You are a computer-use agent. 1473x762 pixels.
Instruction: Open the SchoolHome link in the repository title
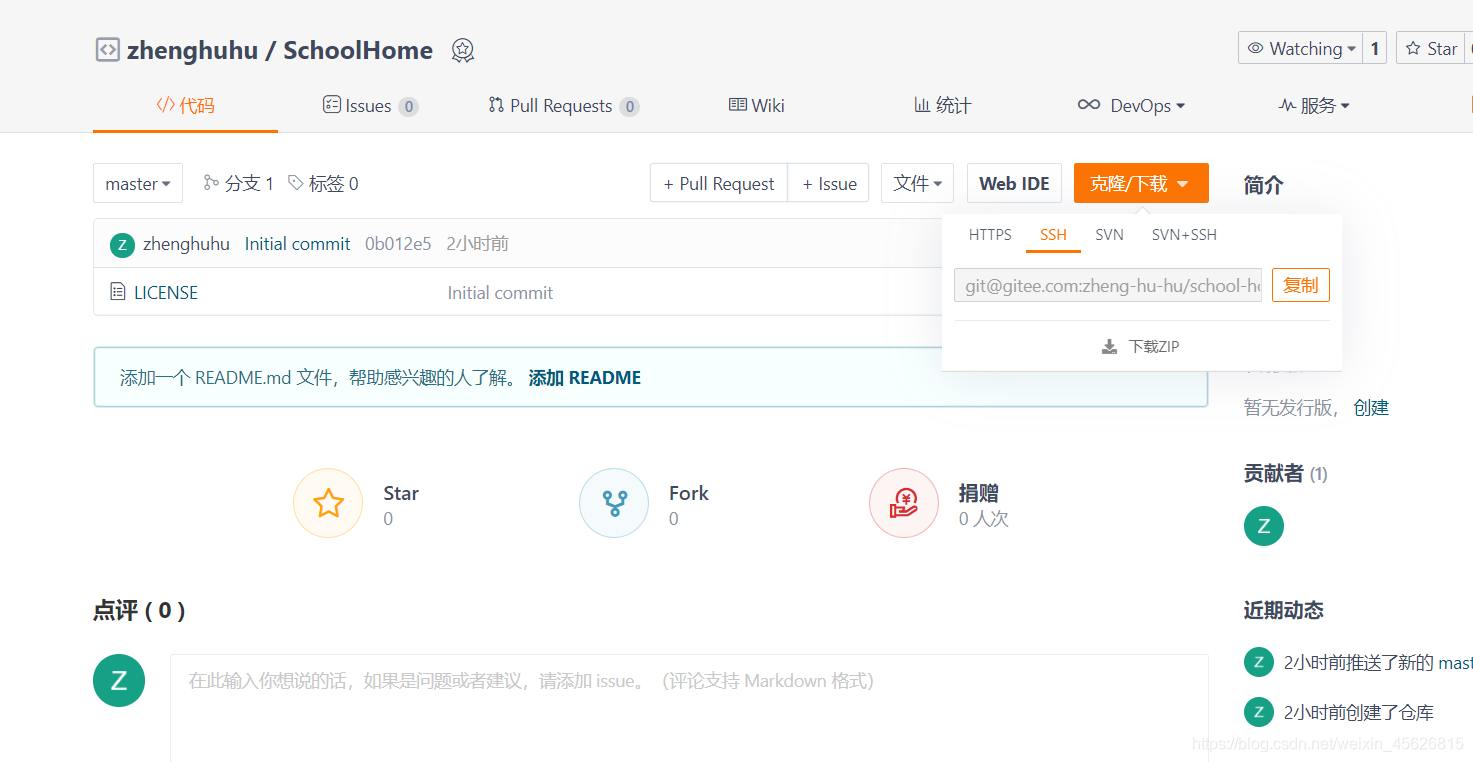358,50
